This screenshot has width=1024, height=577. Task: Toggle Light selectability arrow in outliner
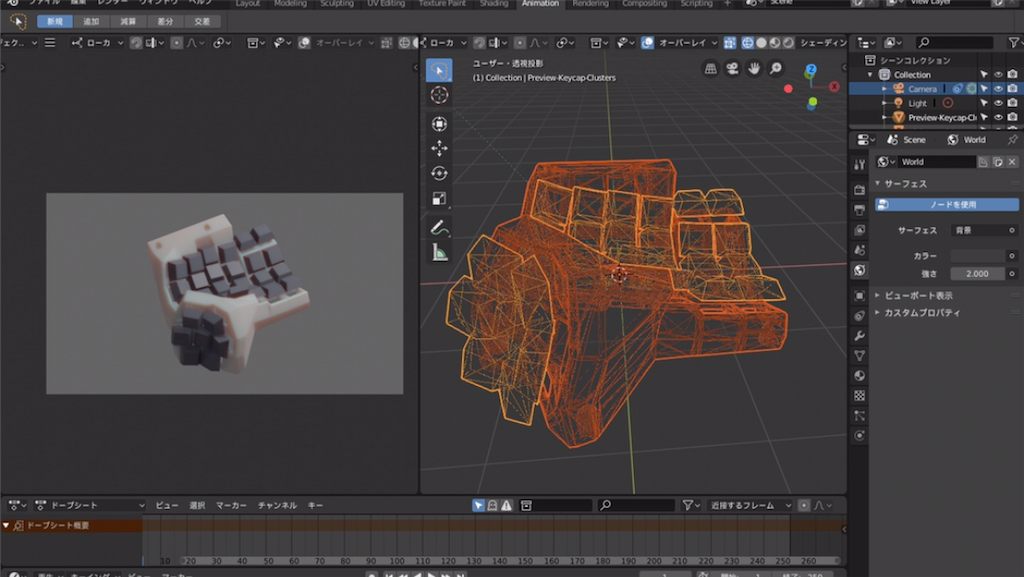(984, 103)
